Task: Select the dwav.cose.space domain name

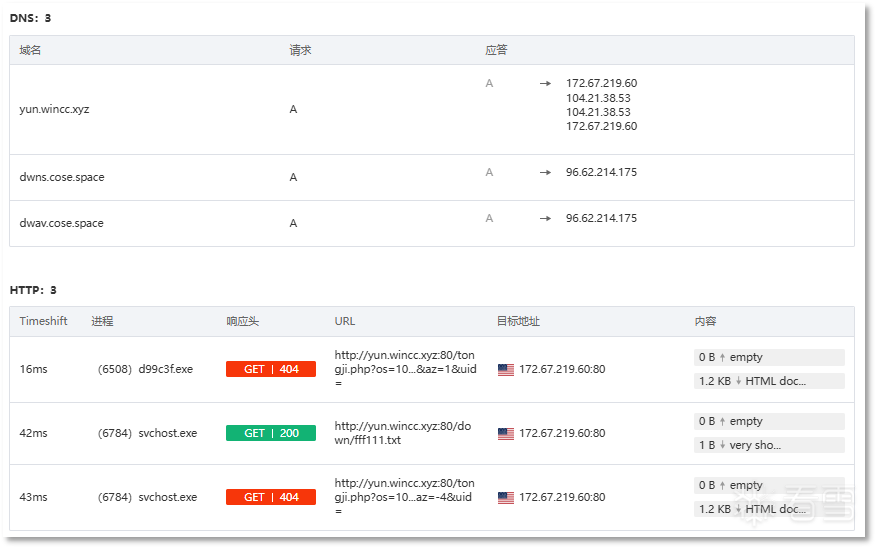Action: click(x=62, y=223)
